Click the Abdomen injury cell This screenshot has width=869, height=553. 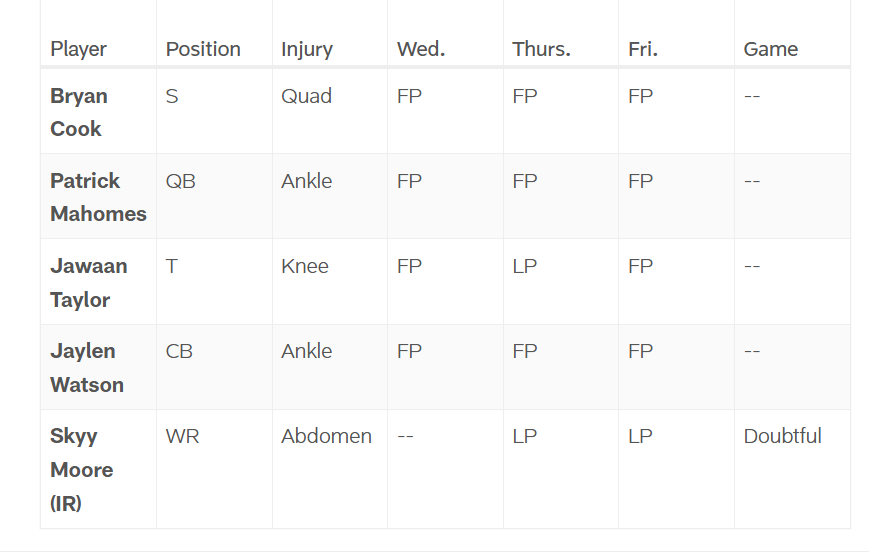click(326, 436)
